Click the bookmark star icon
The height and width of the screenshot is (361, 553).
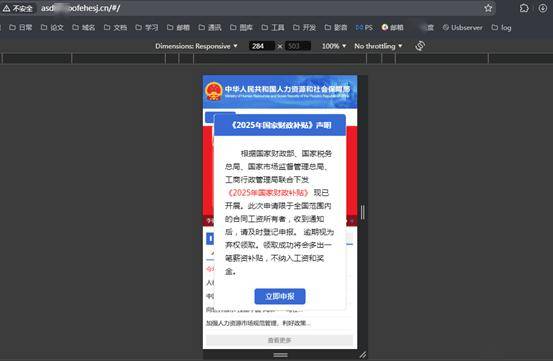pyautogui.click(x=488, y=8)
